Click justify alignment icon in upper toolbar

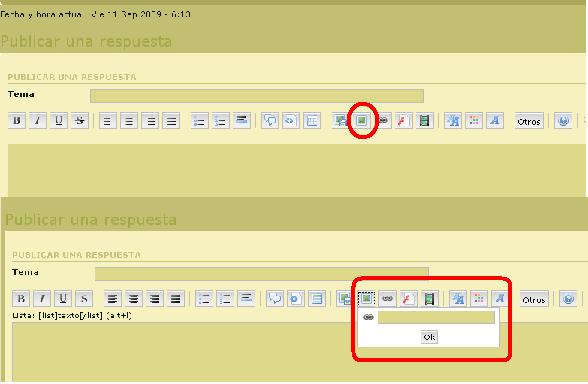171,121
